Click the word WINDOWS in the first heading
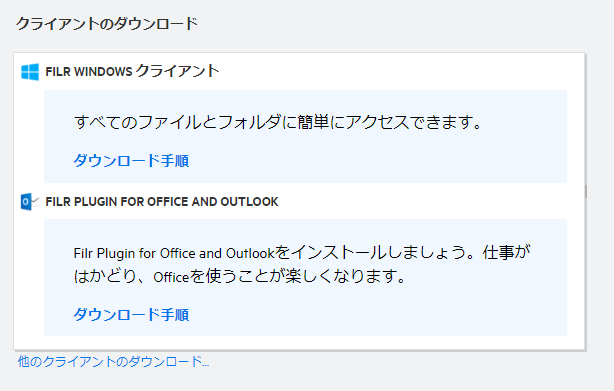This screenshot has width=614, height=391. [103, 72]
